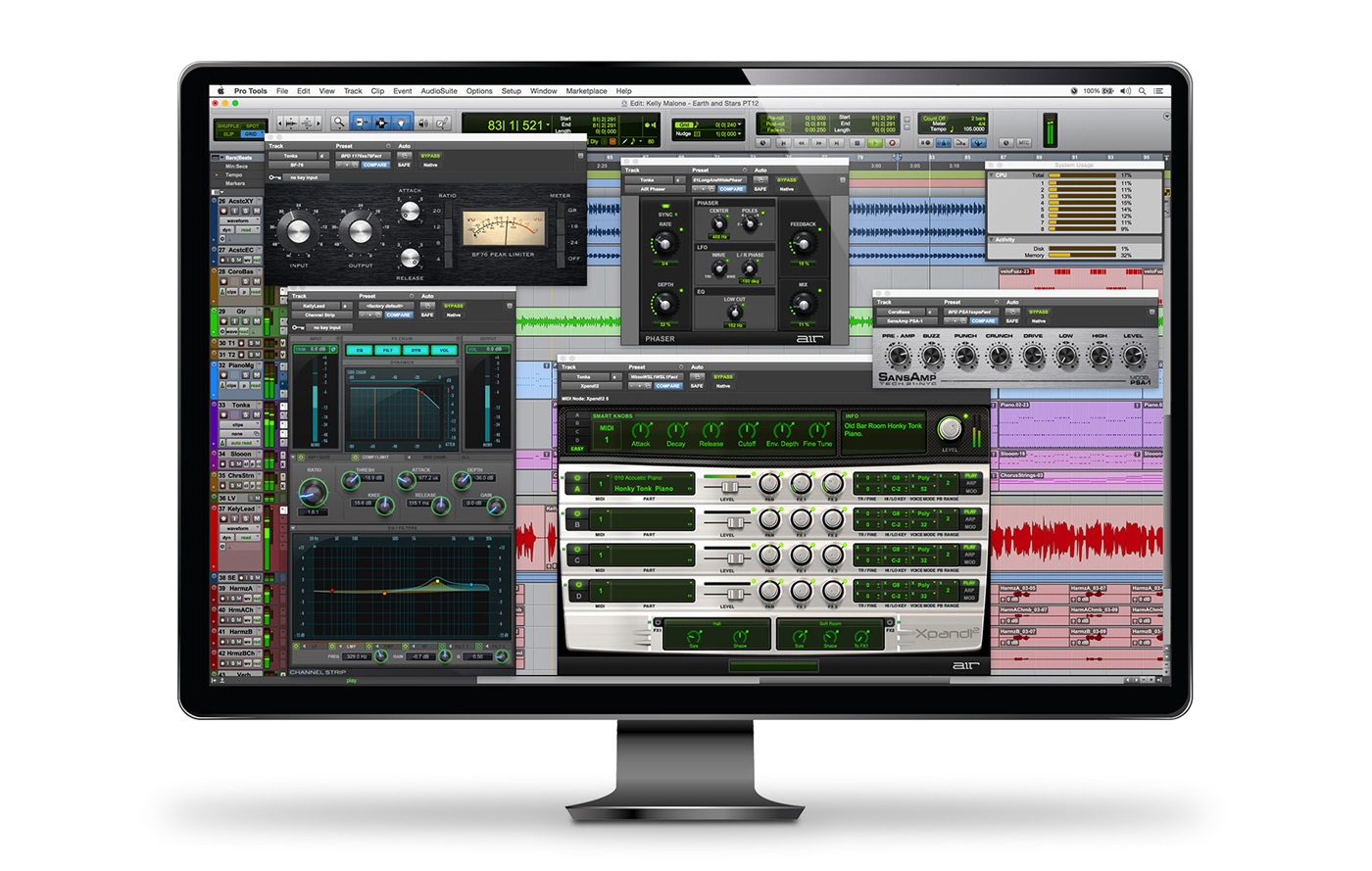Open the Marketplace menu
Image resolution: width=1372 pixels, height=871 pixels.
(x=586, y=91)
